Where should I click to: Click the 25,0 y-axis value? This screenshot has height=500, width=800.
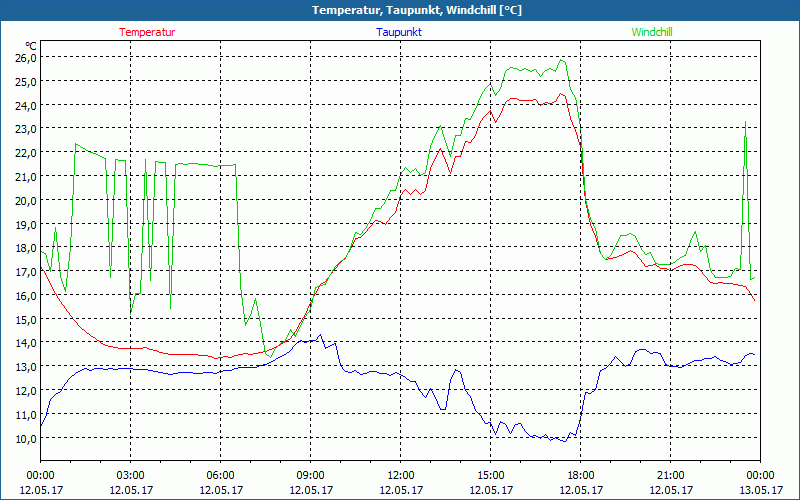tap(26, 81)
